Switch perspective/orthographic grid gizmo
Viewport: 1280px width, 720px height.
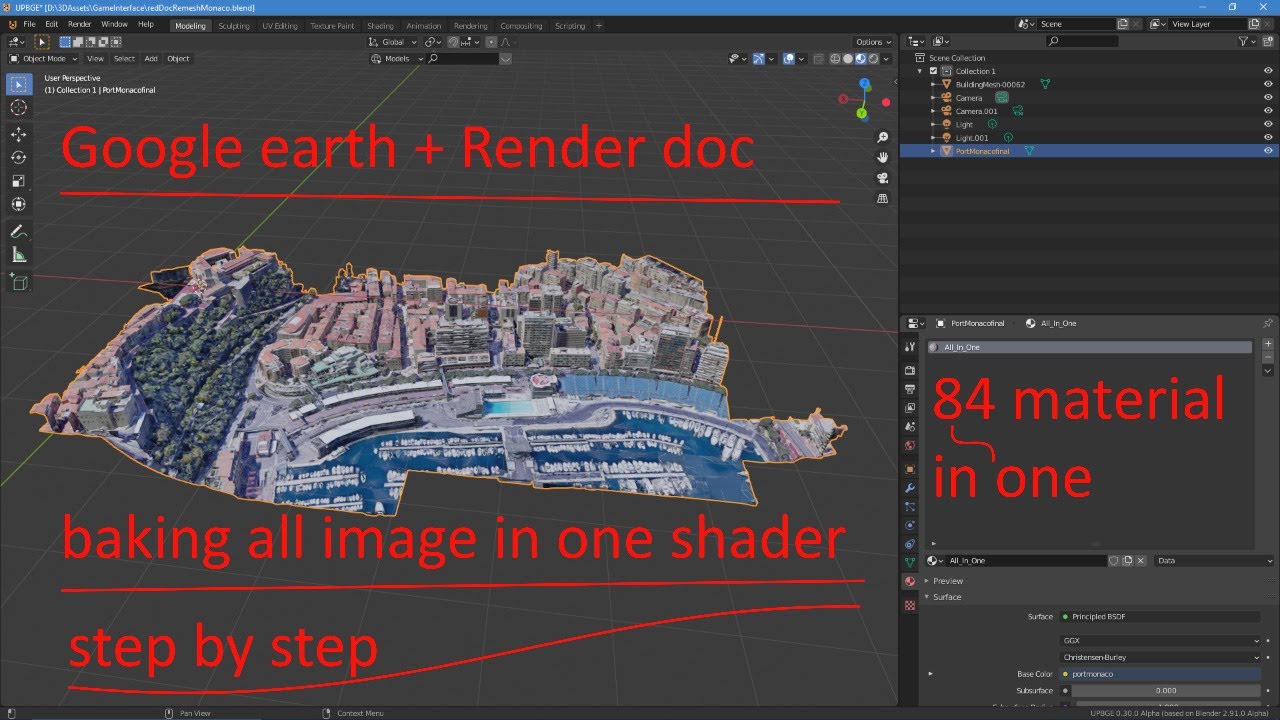click(883, 198)
